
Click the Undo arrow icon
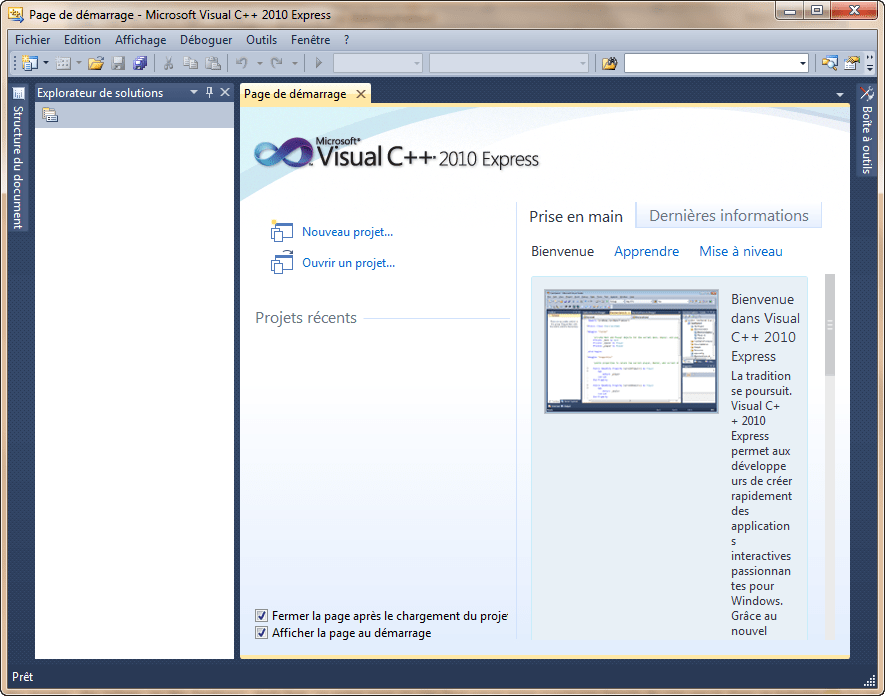tap(242, 63)
